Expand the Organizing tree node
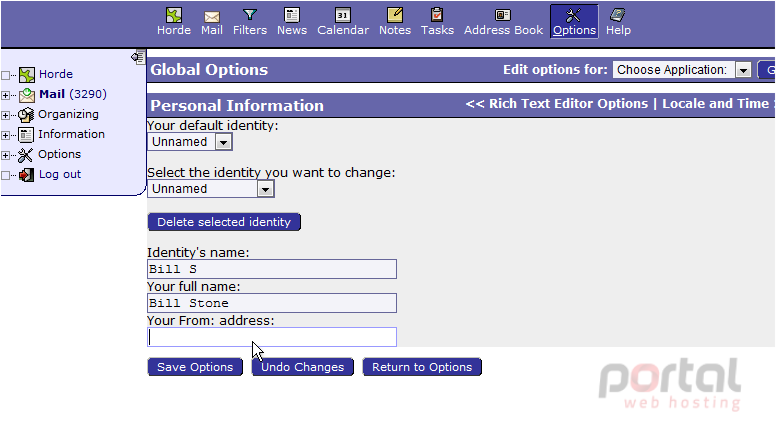776x422 pixels. point(5,115)
